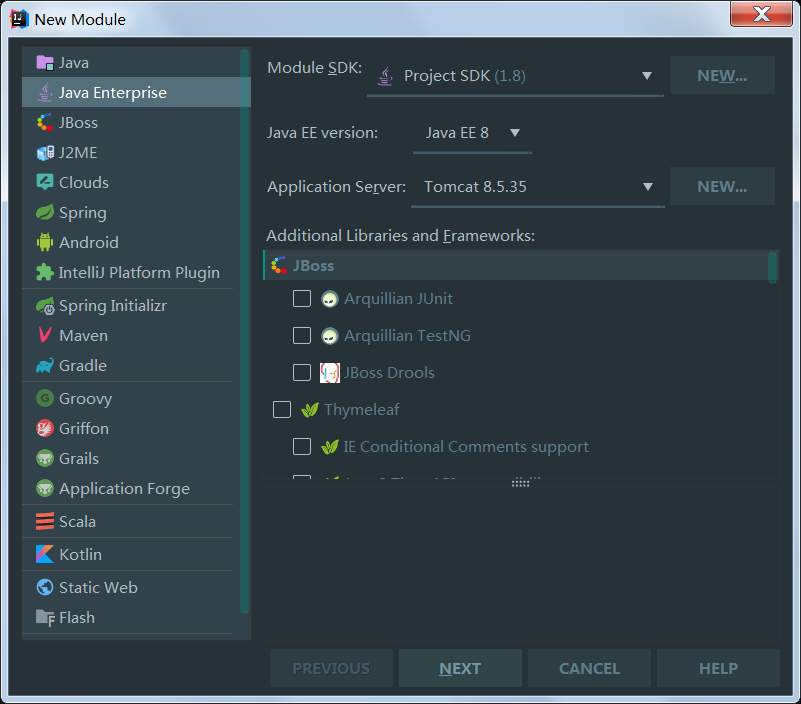Click the CANCEL button
The height and width of the screenshot is (704, 801).
pos(590,668)
